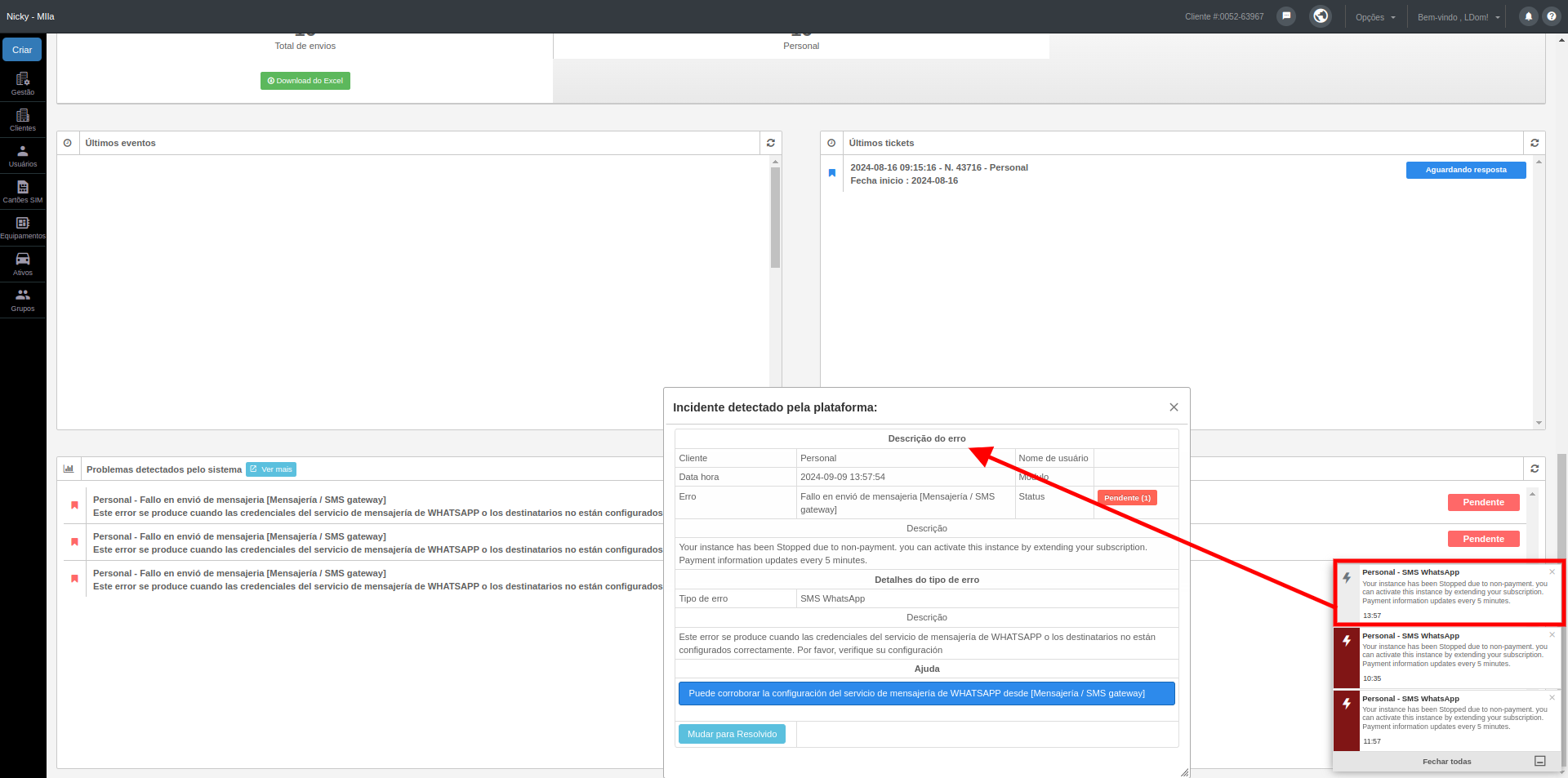Click the Criar button
The width and height of the screenshot is (1568, 778).
(x=22, y=50)
